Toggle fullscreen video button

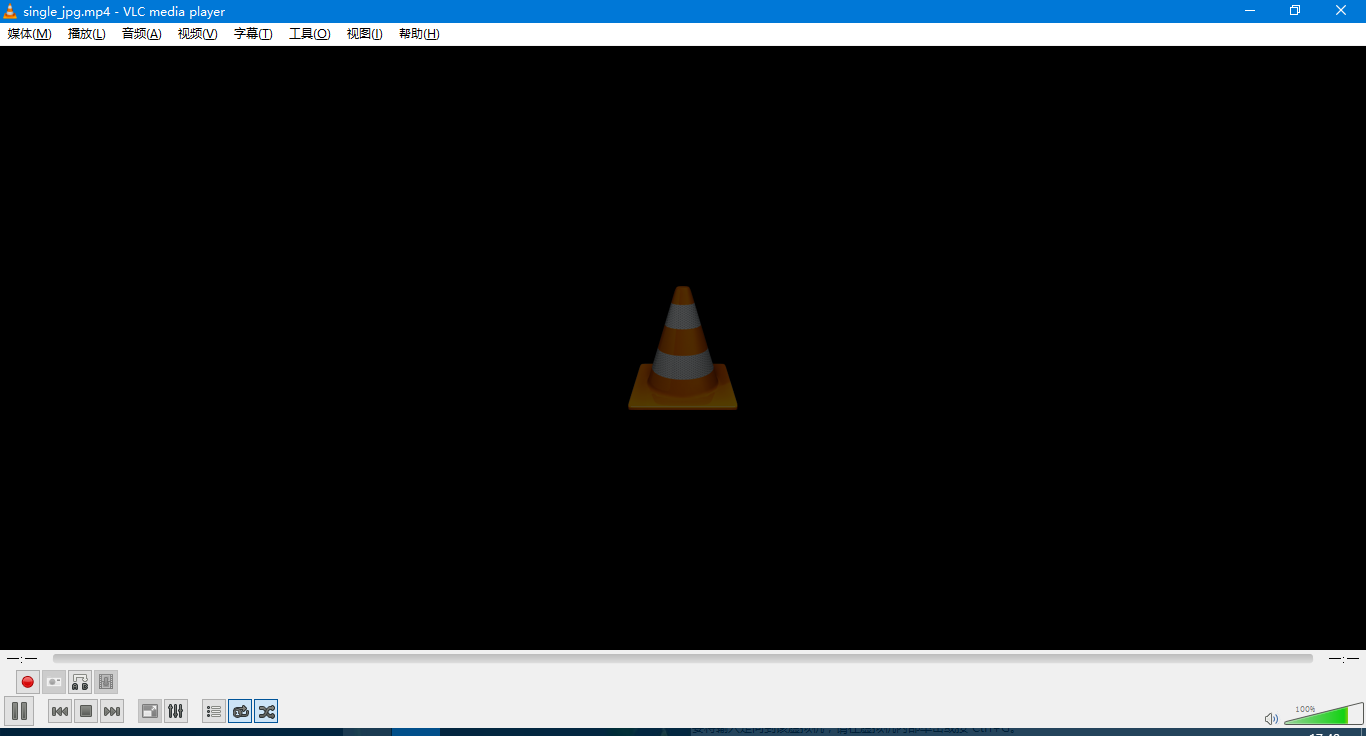(150, 711)
